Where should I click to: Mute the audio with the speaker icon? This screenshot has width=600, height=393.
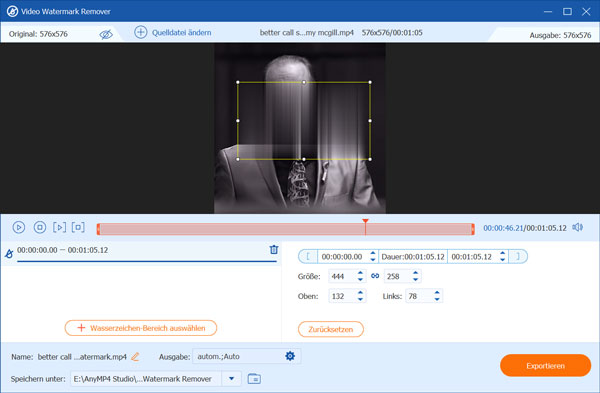click(577, 227)
